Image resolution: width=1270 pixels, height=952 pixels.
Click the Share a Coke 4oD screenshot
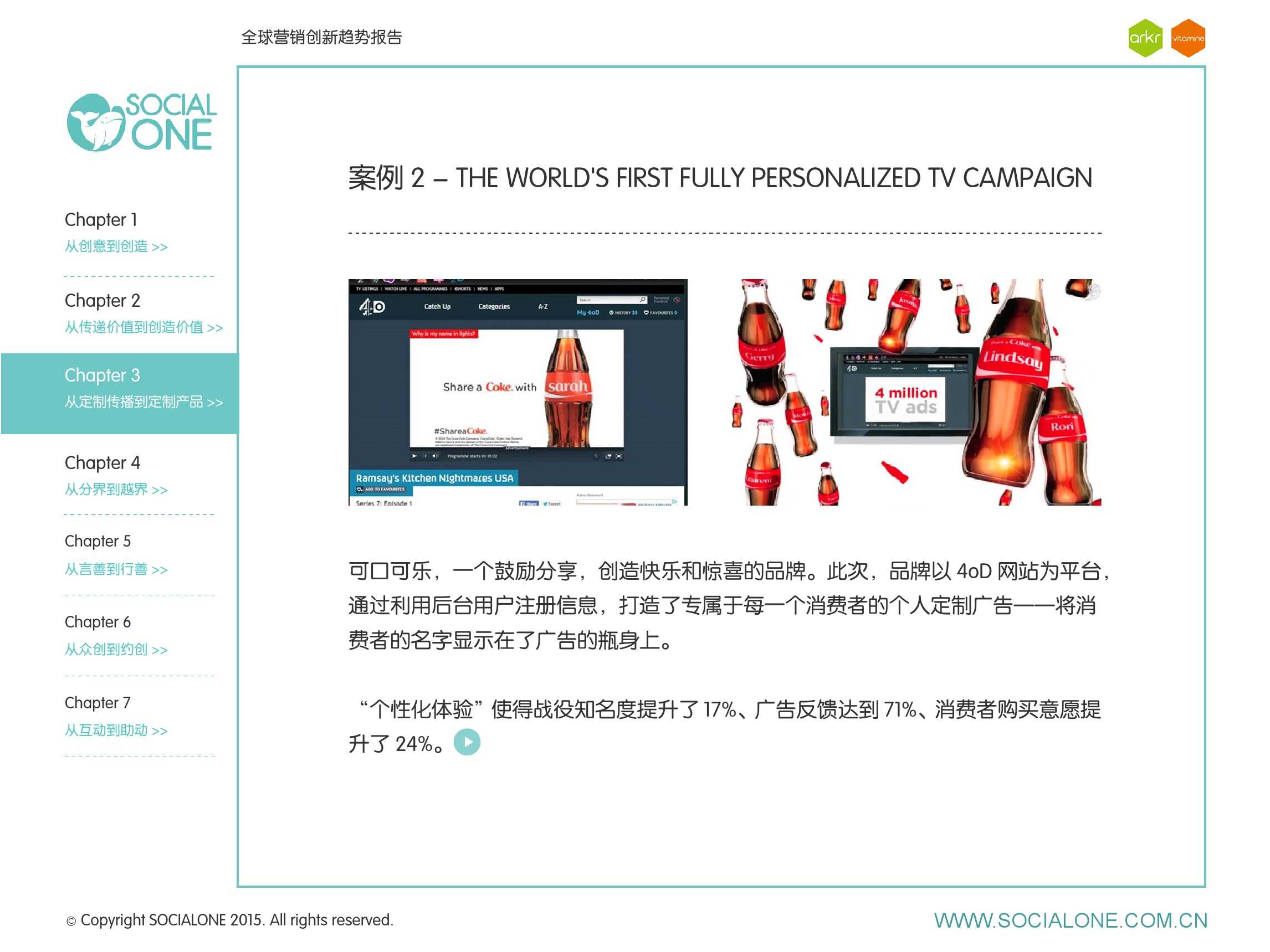(x=517, y=392)
